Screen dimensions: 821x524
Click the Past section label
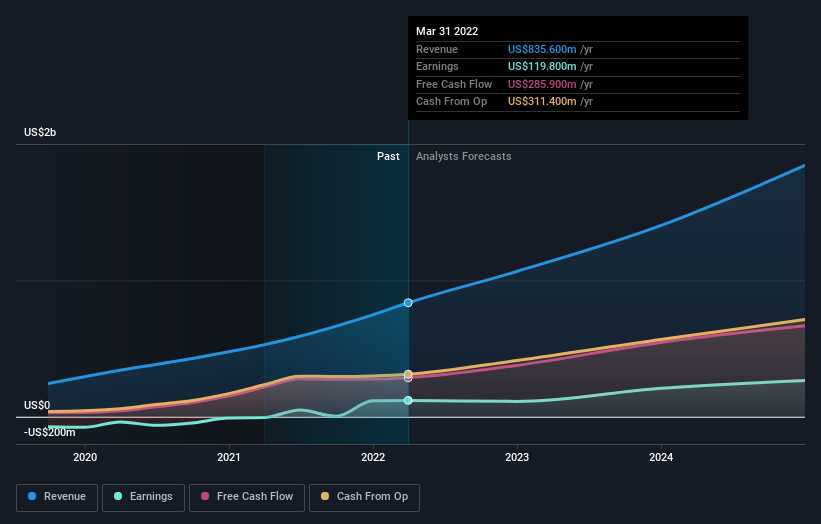[x=388, y=156]
